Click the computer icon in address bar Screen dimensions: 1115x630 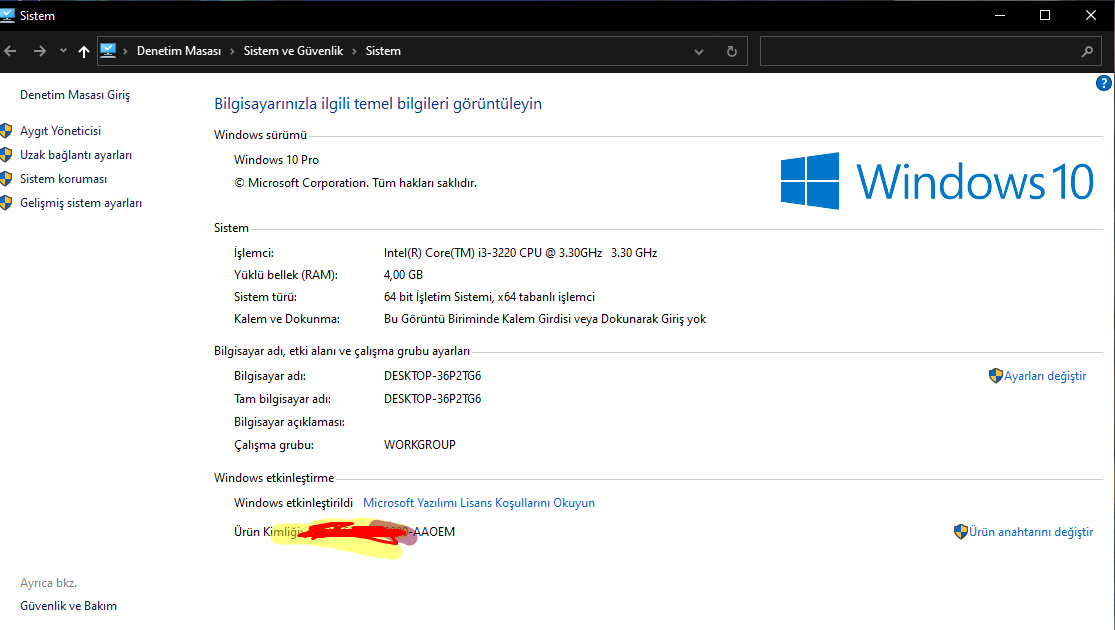108,50
